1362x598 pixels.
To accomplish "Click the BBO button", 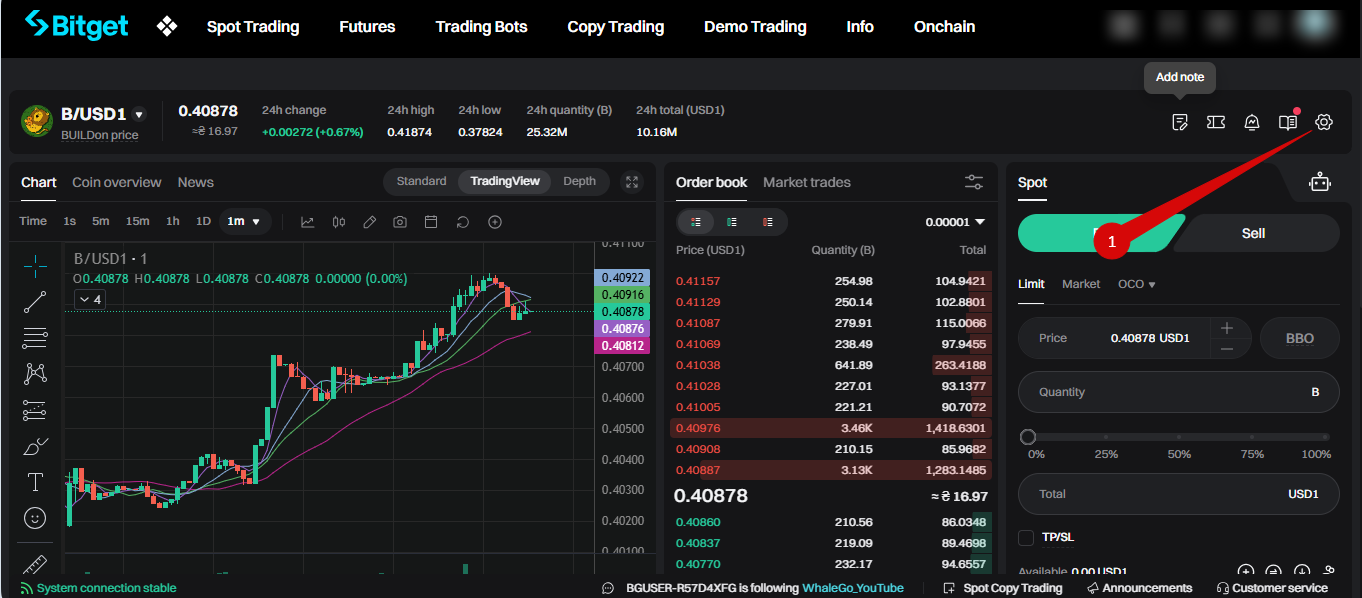I will pyautogui.click(x=1300, y=338).
